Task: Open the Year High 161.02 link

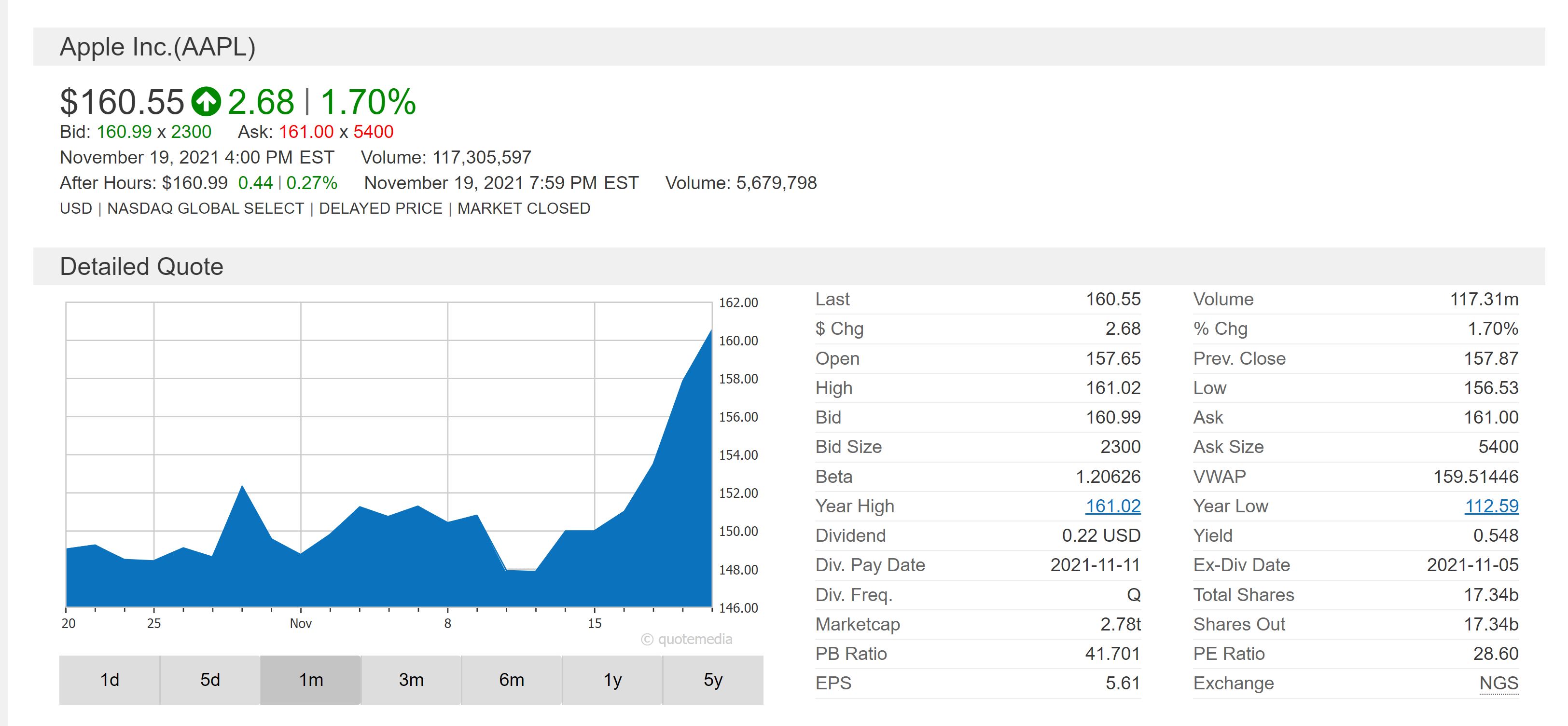Action: point(1113,507)
